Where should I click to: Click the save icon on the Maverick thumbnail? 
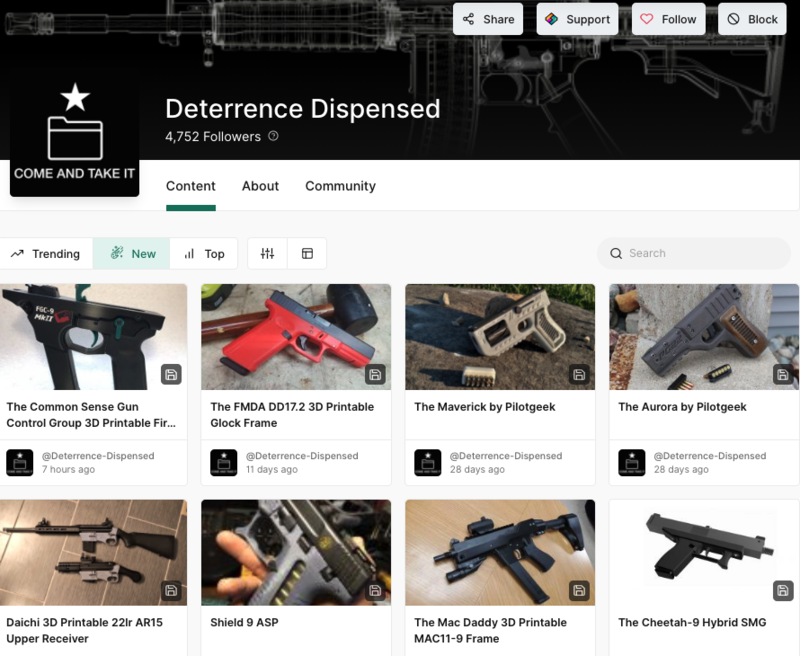coord(579,375)
